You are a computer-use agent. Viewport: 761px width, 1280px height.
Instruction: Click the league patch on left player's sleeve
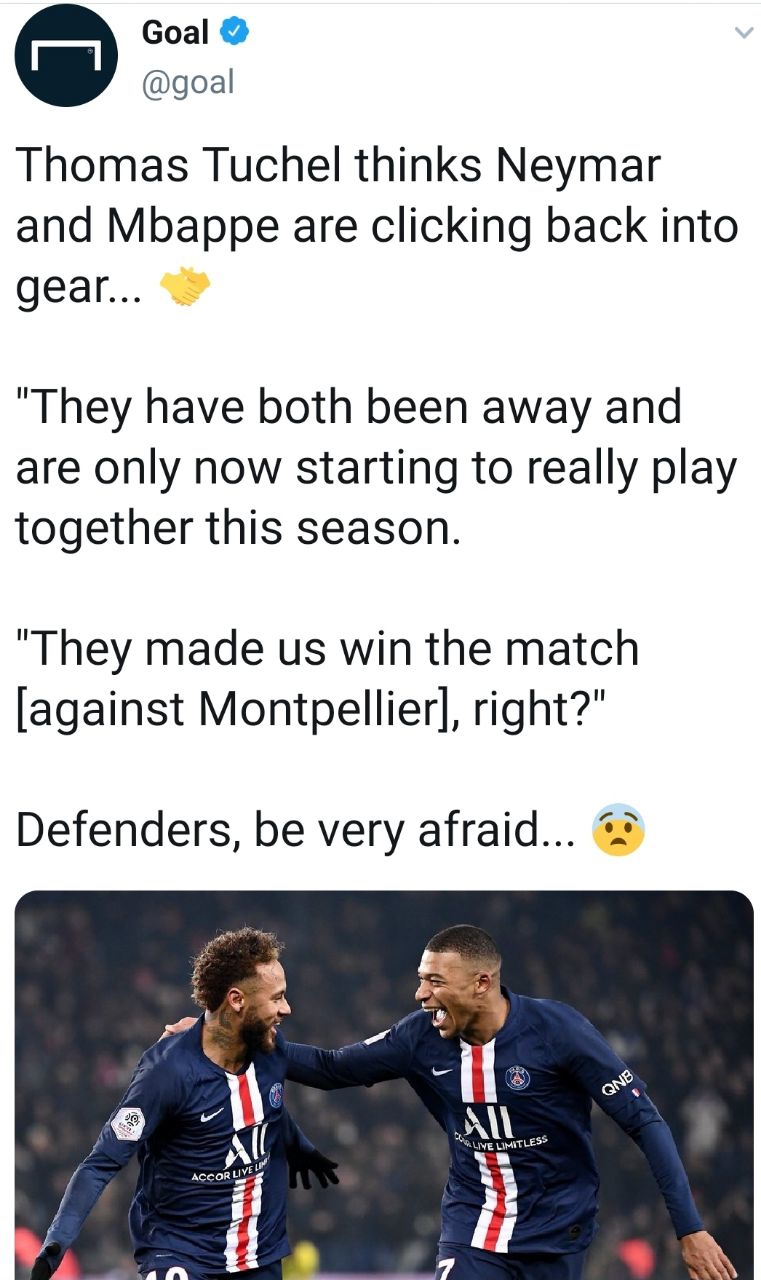(x=128, y=1123)
